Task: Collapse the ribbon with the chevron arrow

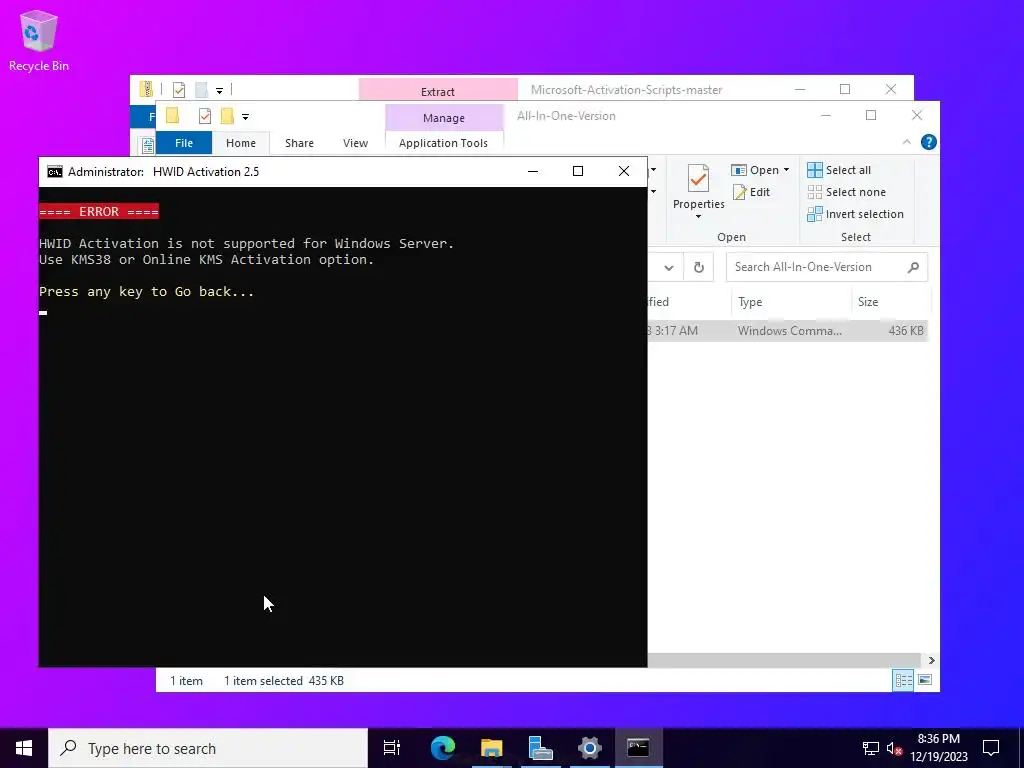Action: [x=906, y=142]
